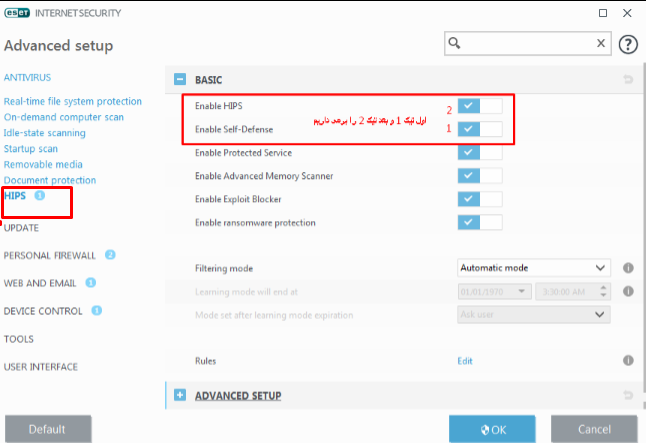Collapse the BASIC section
This screenshot has width=646, height=443.
180,79
